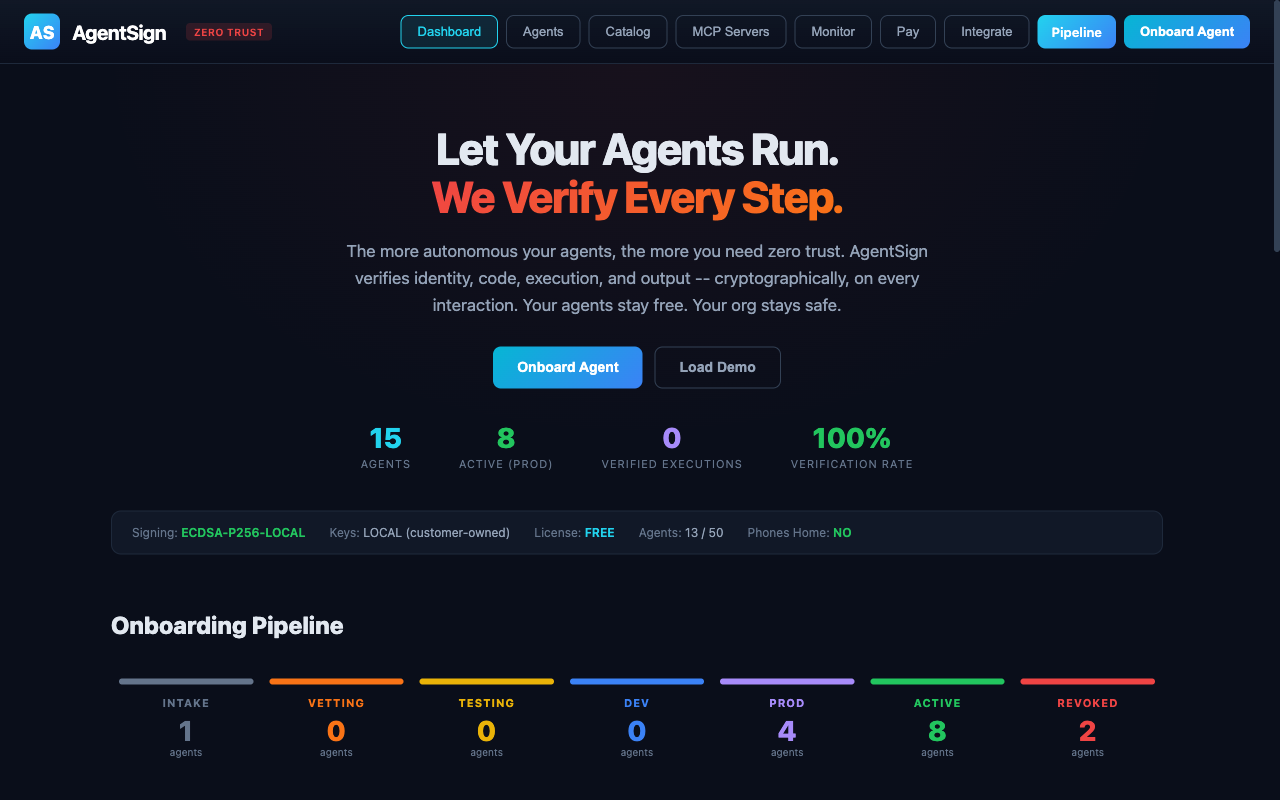This screenshot has height=800, width=1280.
Task: Click the AS logo icon
Action: coord(41,31)
